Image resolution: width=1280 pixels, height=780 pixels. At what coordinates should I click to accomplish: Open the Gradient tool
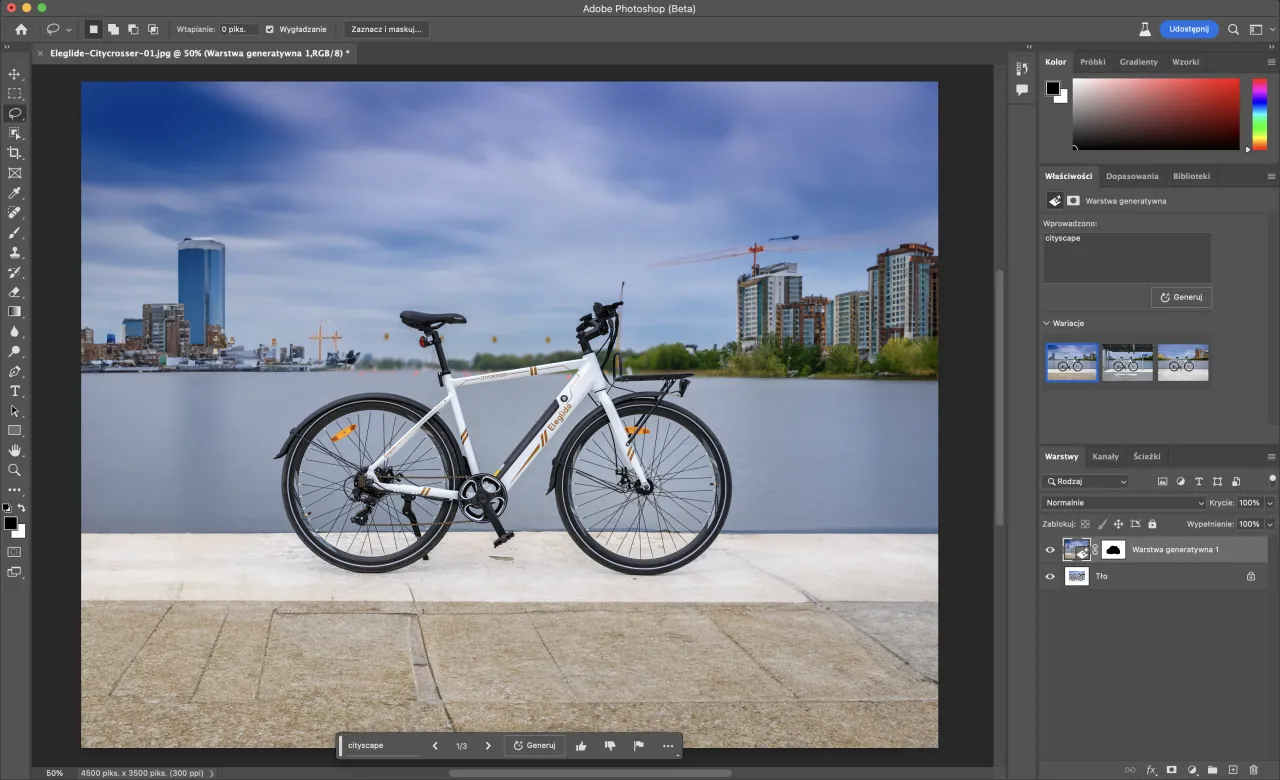(x=15, y=312)
